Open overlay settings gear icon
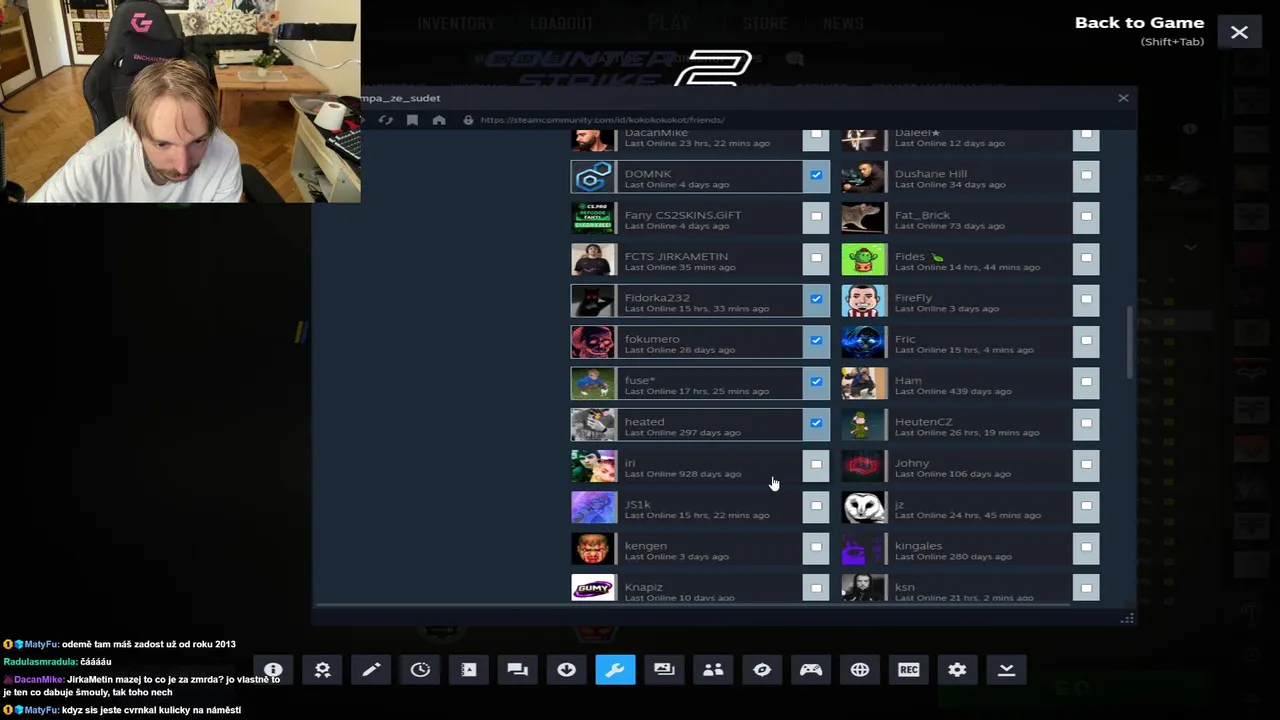The image size is (1280, 720). (957, 670)
